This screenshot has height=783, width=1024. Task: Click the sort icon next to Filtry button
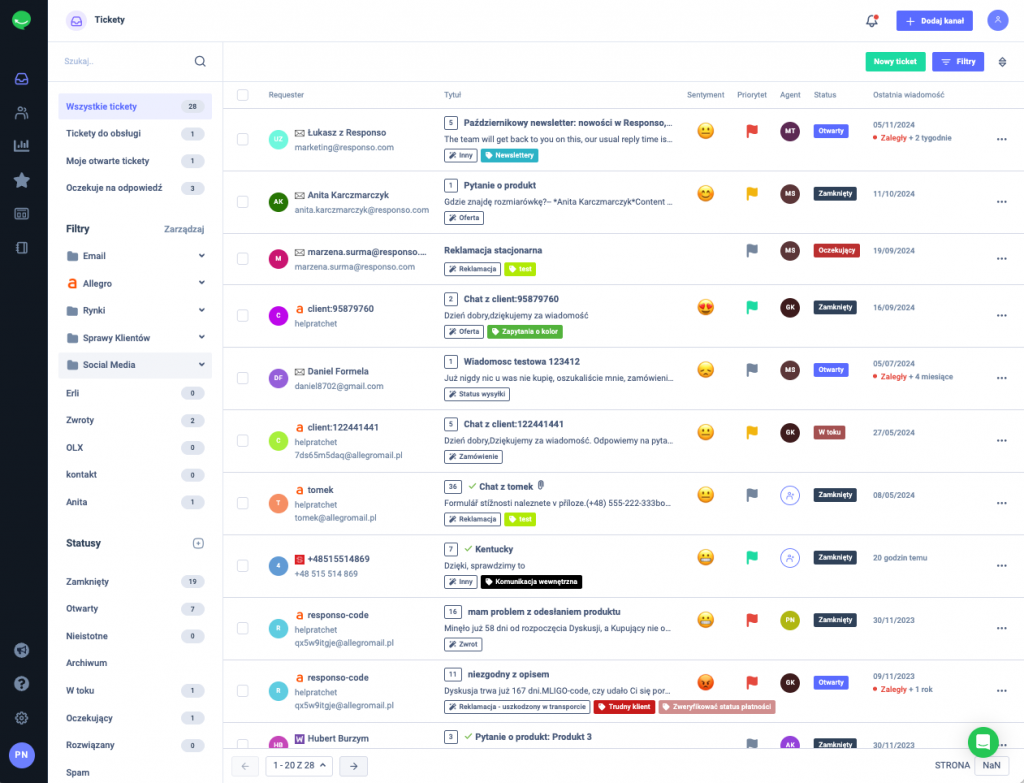(1004, 61)
